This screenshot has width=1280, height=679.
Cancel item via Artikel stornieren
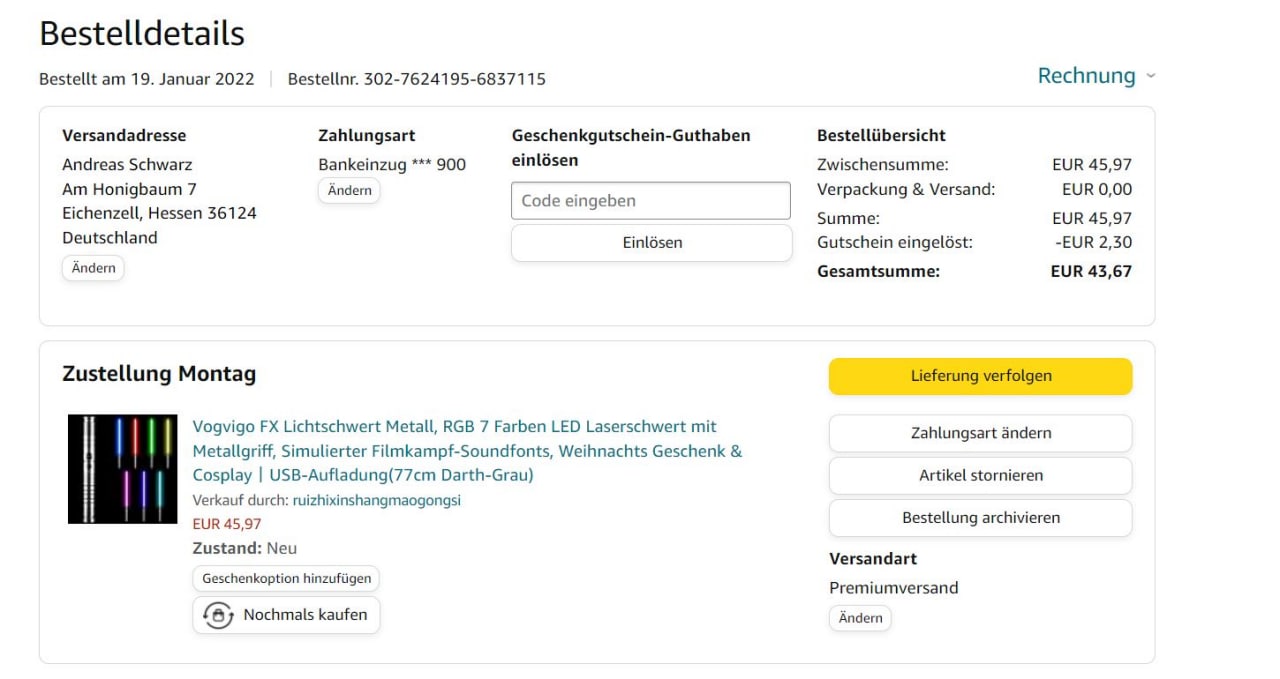coord(980,475)
